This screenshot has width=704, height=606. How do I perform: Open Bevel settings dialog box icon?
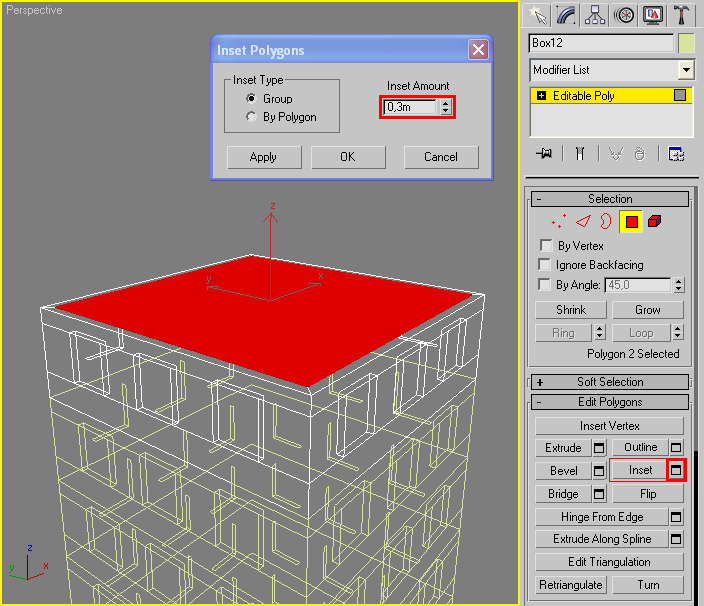pyautogui.click(x=599, y=470)
